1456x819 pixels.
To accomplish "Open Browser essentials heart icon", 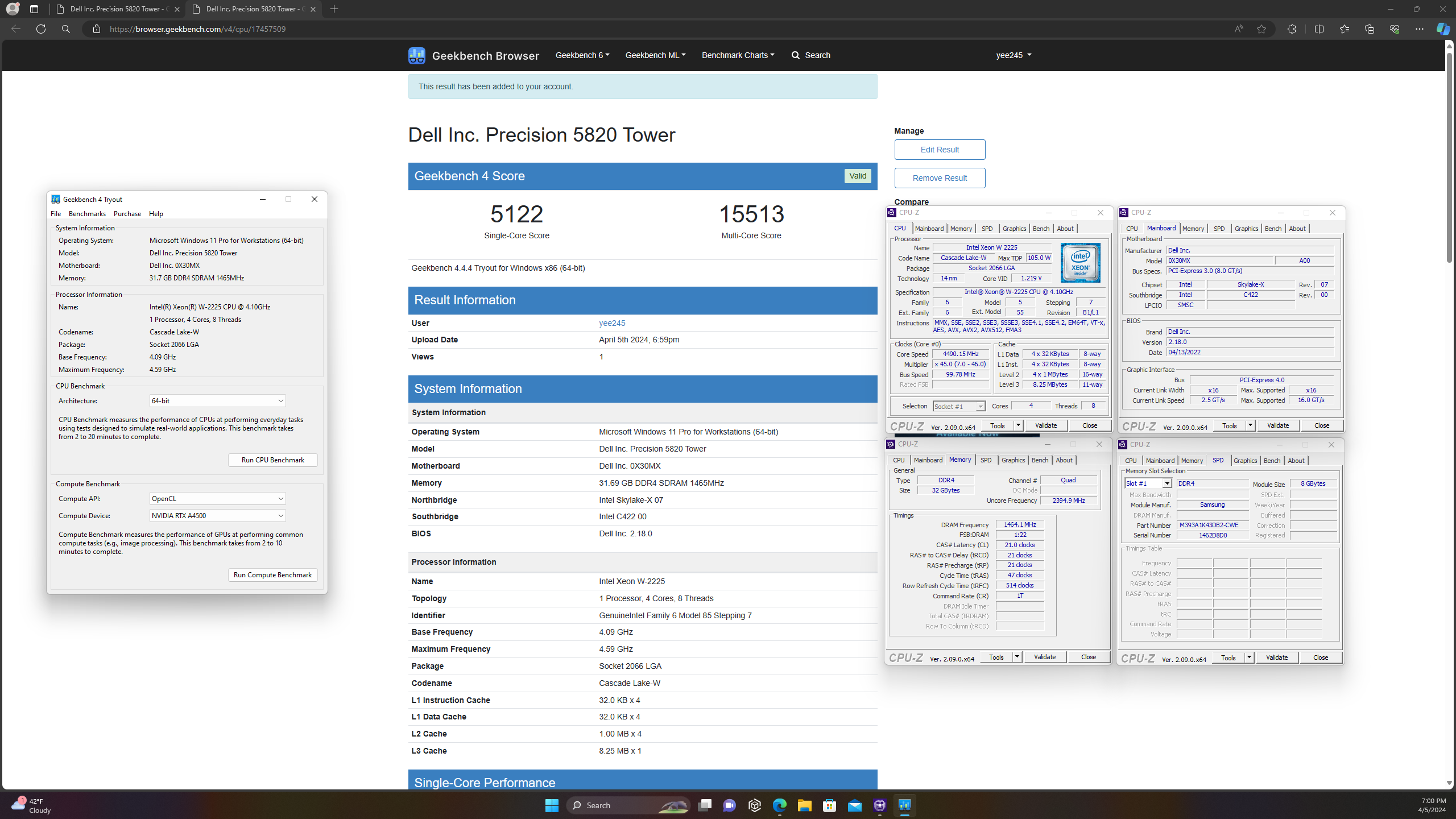I will coord(1395,29).
